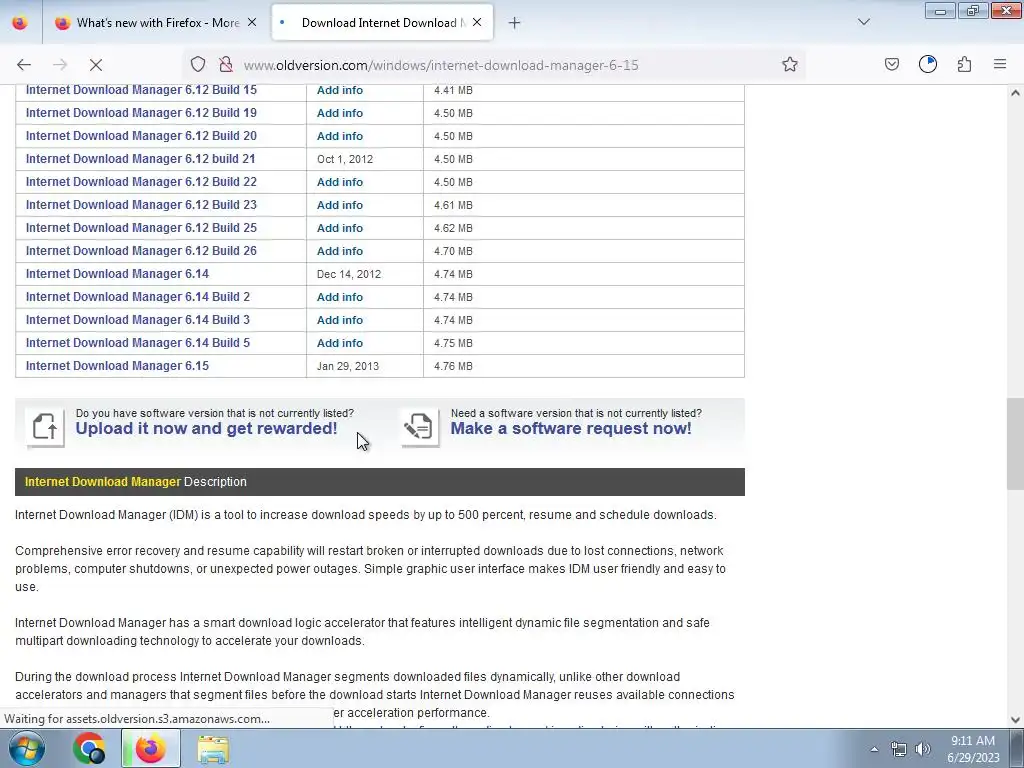This screenshot has height=768, width=1024.
Task: Open the Firefox account icon
Action: tap(927, 65)
